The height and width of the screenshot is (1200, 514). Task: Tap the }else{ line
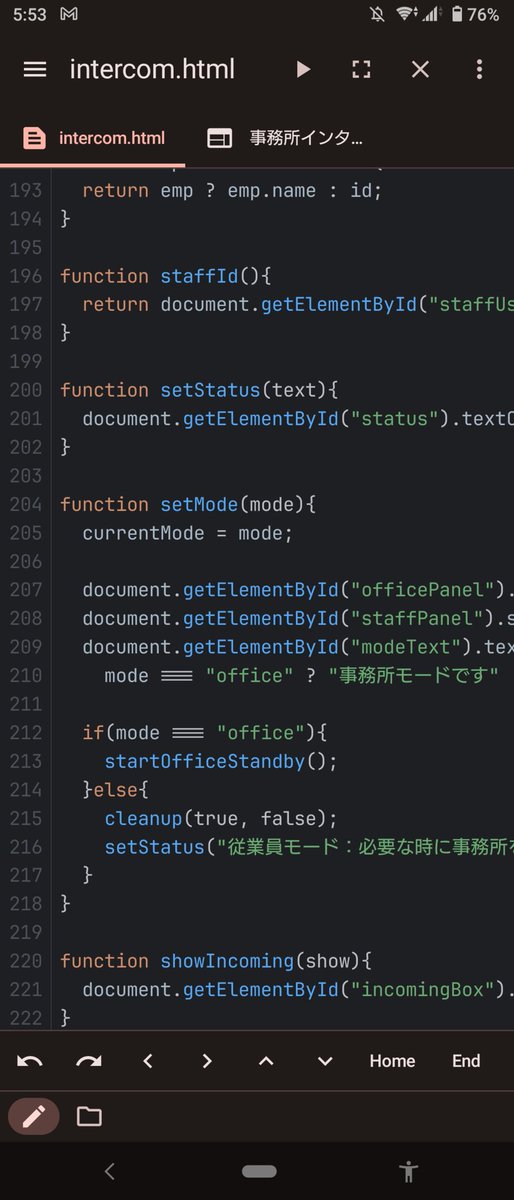pyautogui.click(x=115, y=790)
